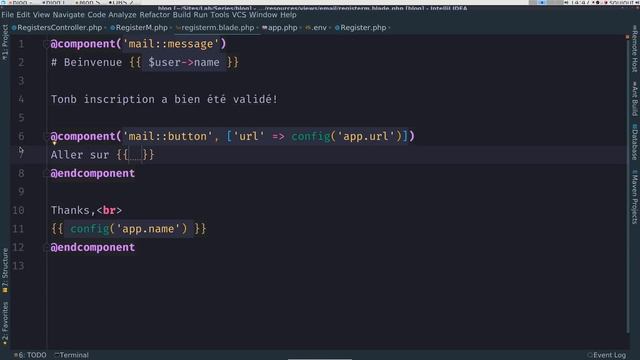The image size is (640, 360).
Task: Click the br tag on line 10
Action: (109, 211)
